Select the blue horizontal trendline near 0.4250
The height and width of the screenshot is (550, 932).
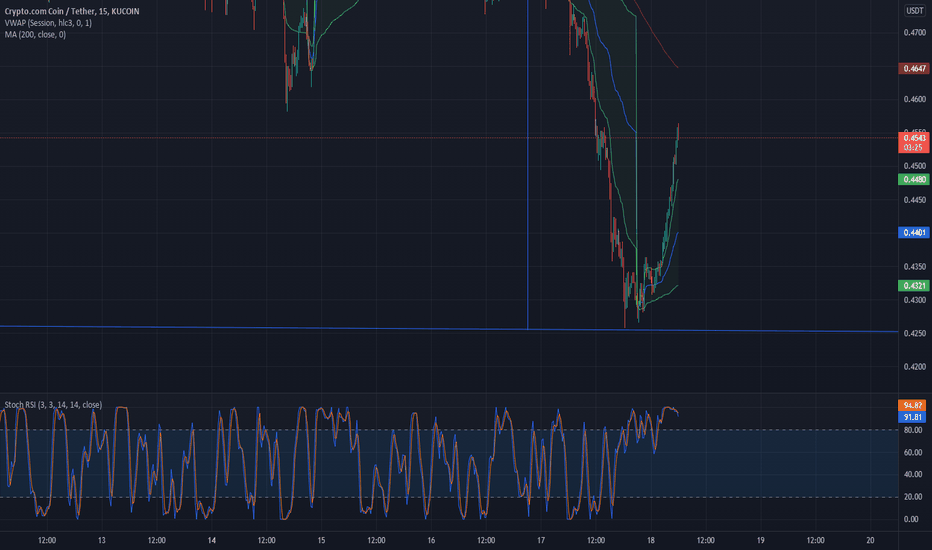(449, 329)
